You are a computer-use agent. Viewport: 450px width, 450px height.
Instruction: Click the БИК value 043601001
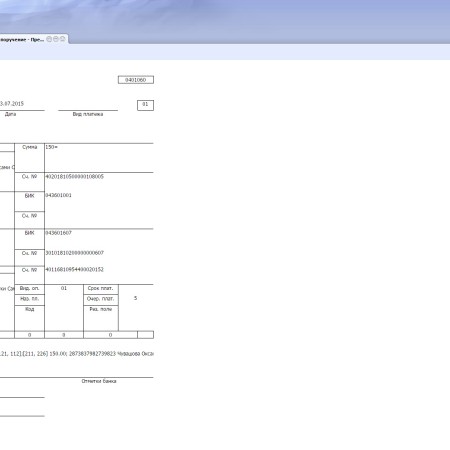[58, 195]
